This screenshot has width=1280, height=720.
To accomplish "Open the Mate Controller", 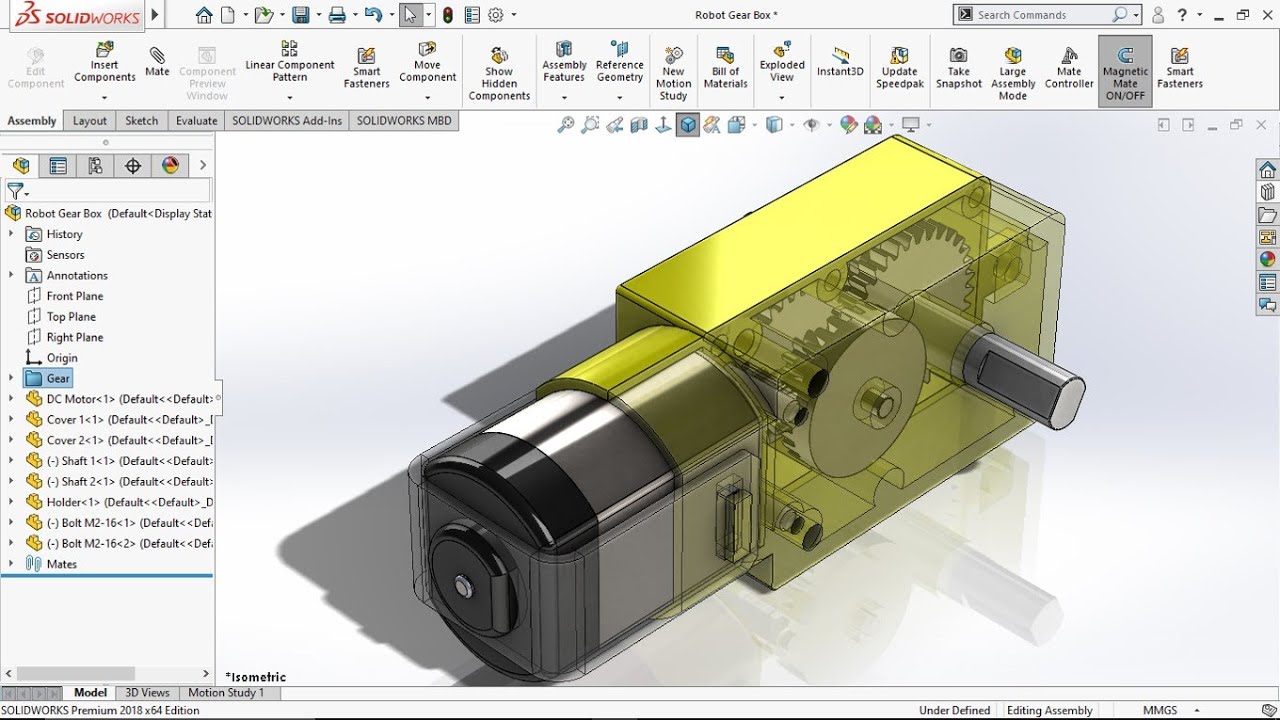I will [1069, 68].
